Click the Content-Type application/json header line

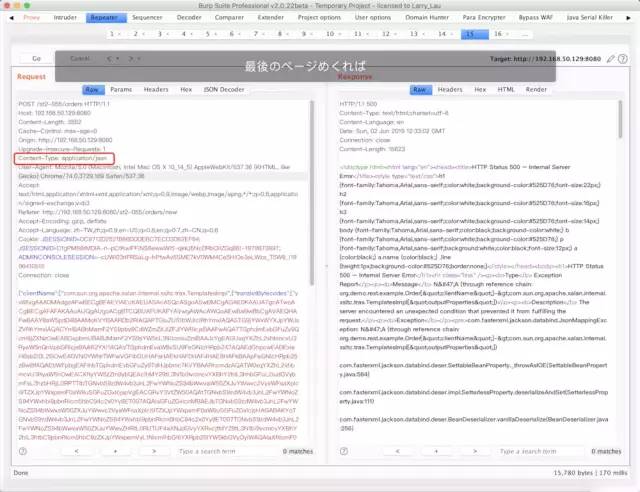tap(63, 158)
